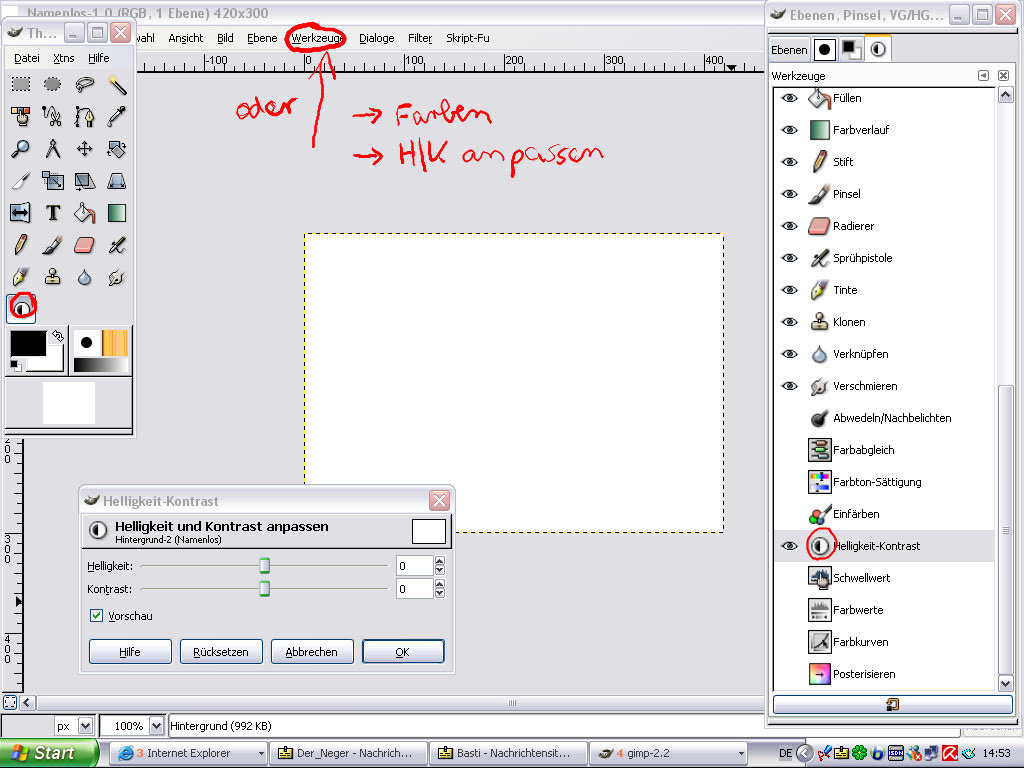Uncheck the Vorschau checkbox
Image resolution: width=1024 pixels, height=768 pixels.
pyautogui.click(x=97, y=616)
